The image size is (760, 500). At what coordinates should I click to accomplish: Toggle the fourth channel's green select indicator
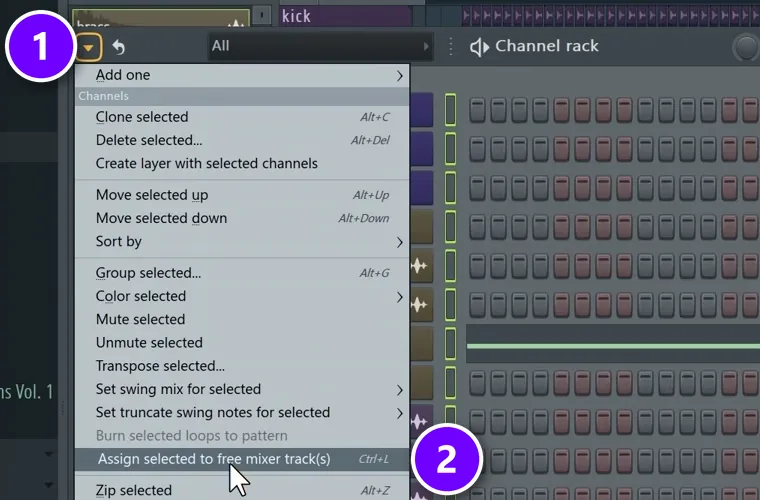pyautogui.click(x=450, y=227)
